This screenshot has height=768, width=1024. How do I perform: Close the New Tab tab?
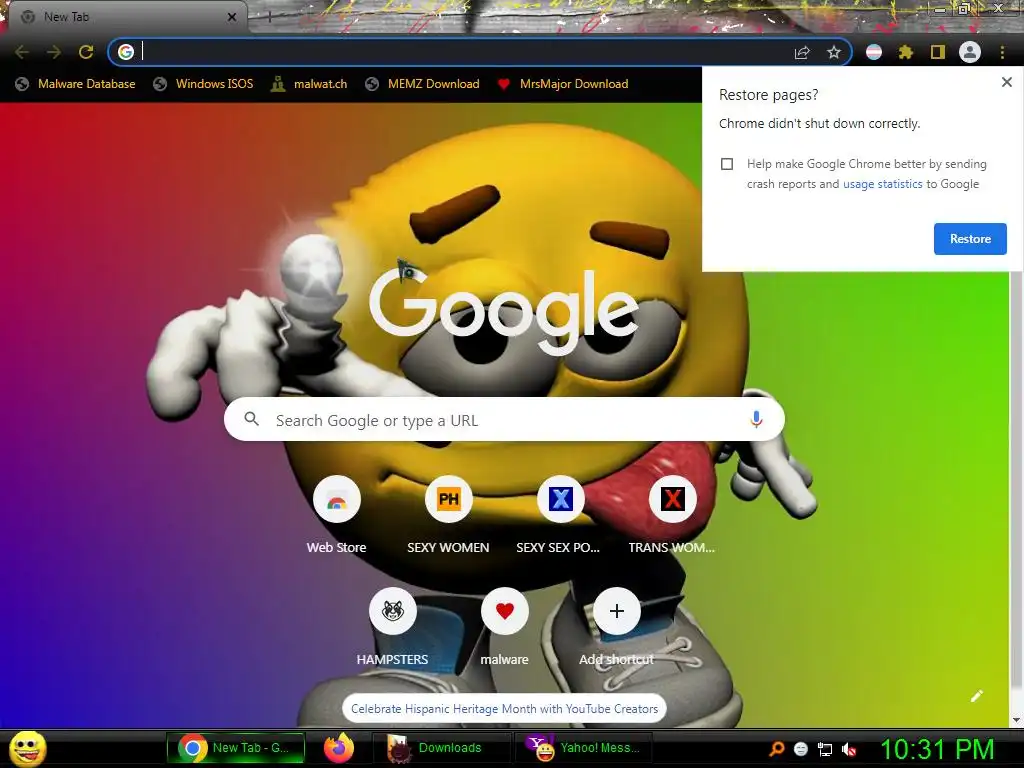click(x=231, y=17)
